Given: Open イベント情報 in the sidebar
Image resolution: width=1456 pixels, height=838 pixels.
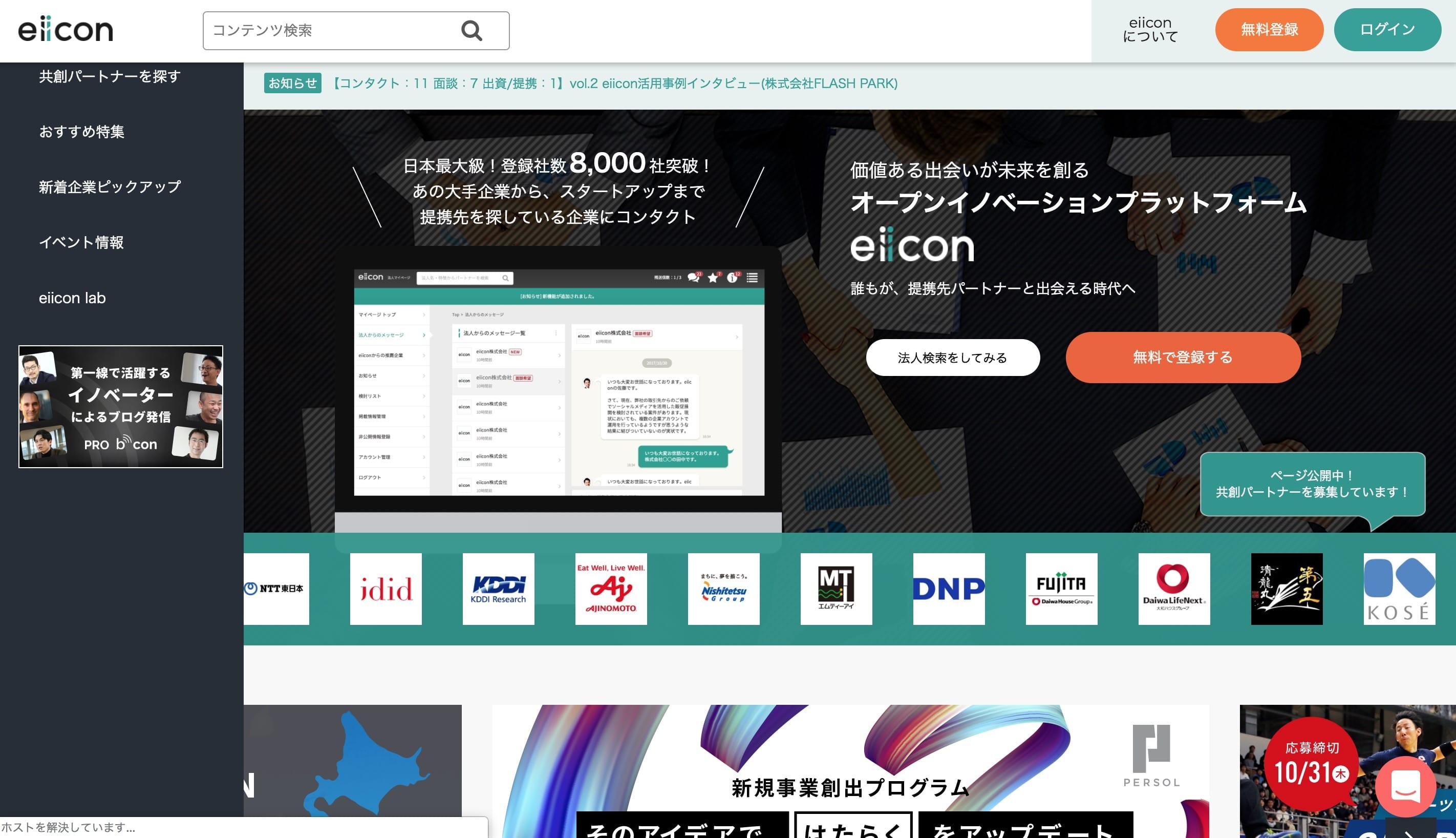Looking at the screenshot, I should pos(81,242).
